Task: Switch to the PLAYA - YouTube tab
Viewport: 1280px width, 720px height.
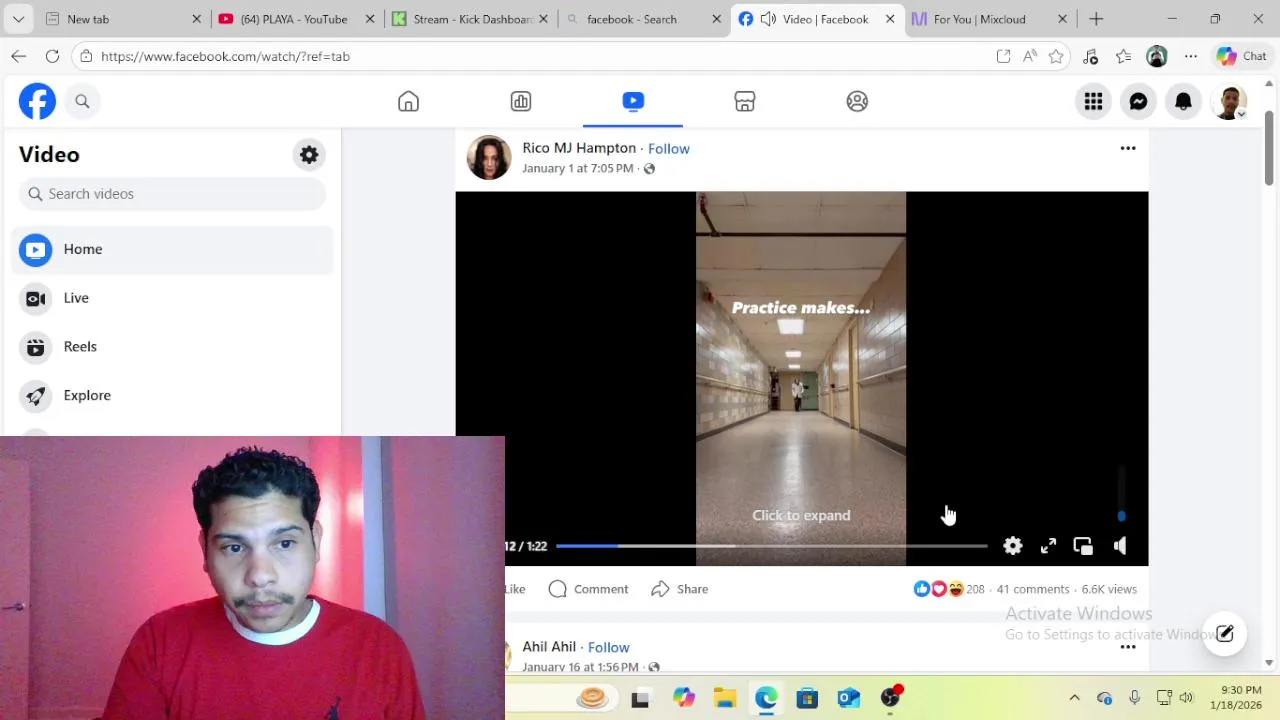Action: point(294,19)
